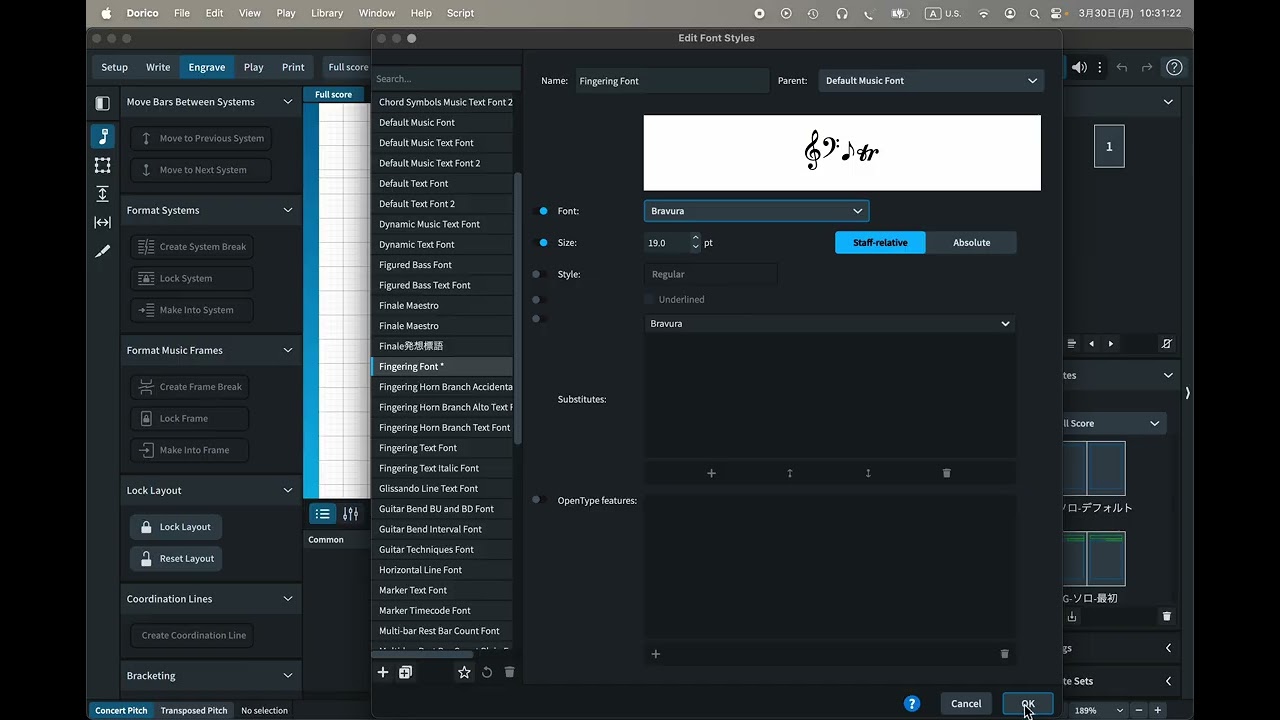Enable the Underlined checkbox
The height and width of the screenshot is (720, 1280).
(650, 300)
